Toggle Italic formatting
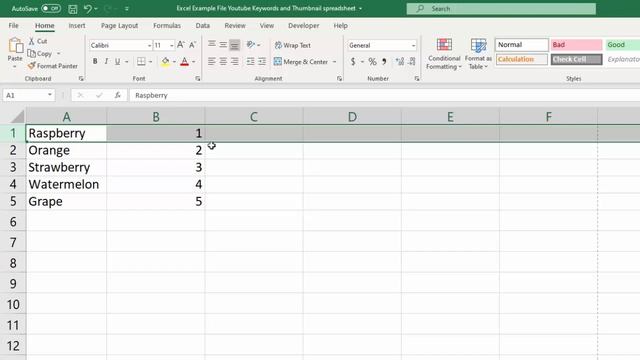The width and height of the screenshot is (640, 360). pos(106,62)
